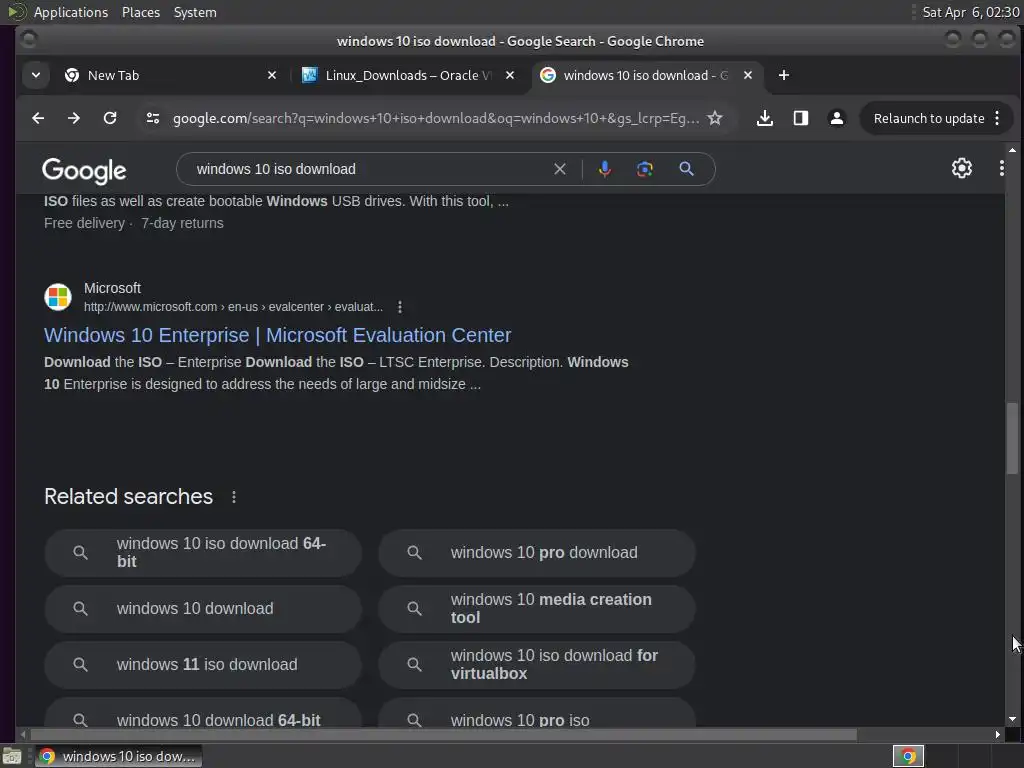The height and width of the screenshot is (768, 1024).
Task: Open options for the Microsoft result
Action: [x=400, y=307]
